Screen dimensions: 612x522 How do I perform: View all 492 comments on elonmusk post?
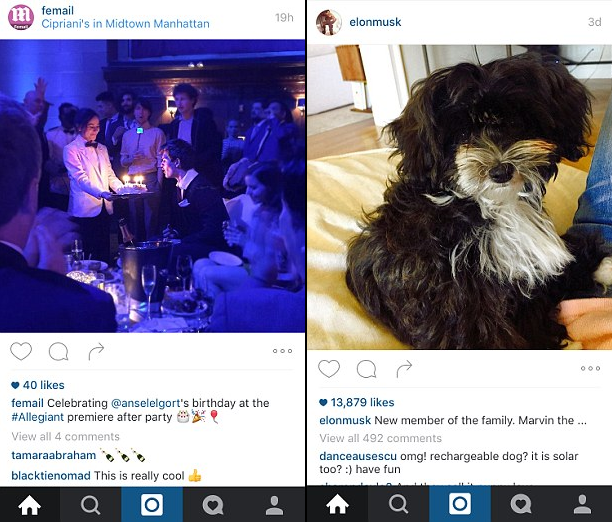click(x=381, y=438)
